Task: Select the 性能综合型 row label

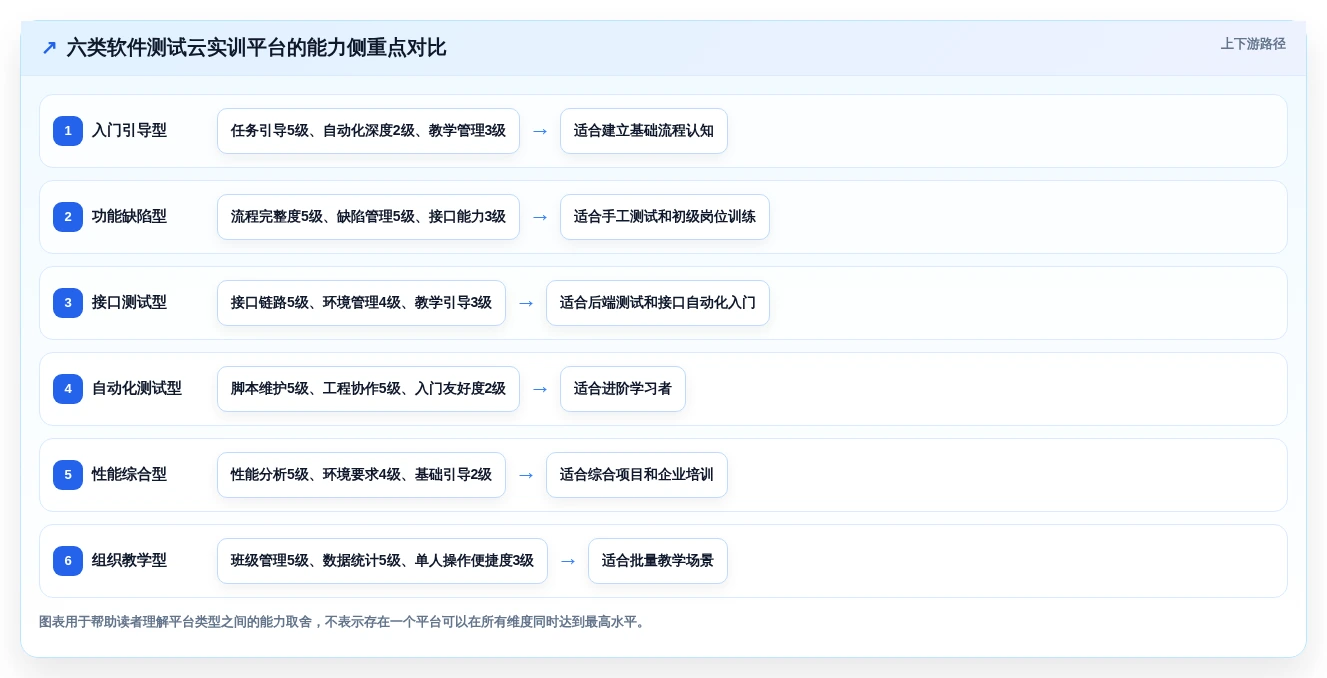Action: [129, 475]
